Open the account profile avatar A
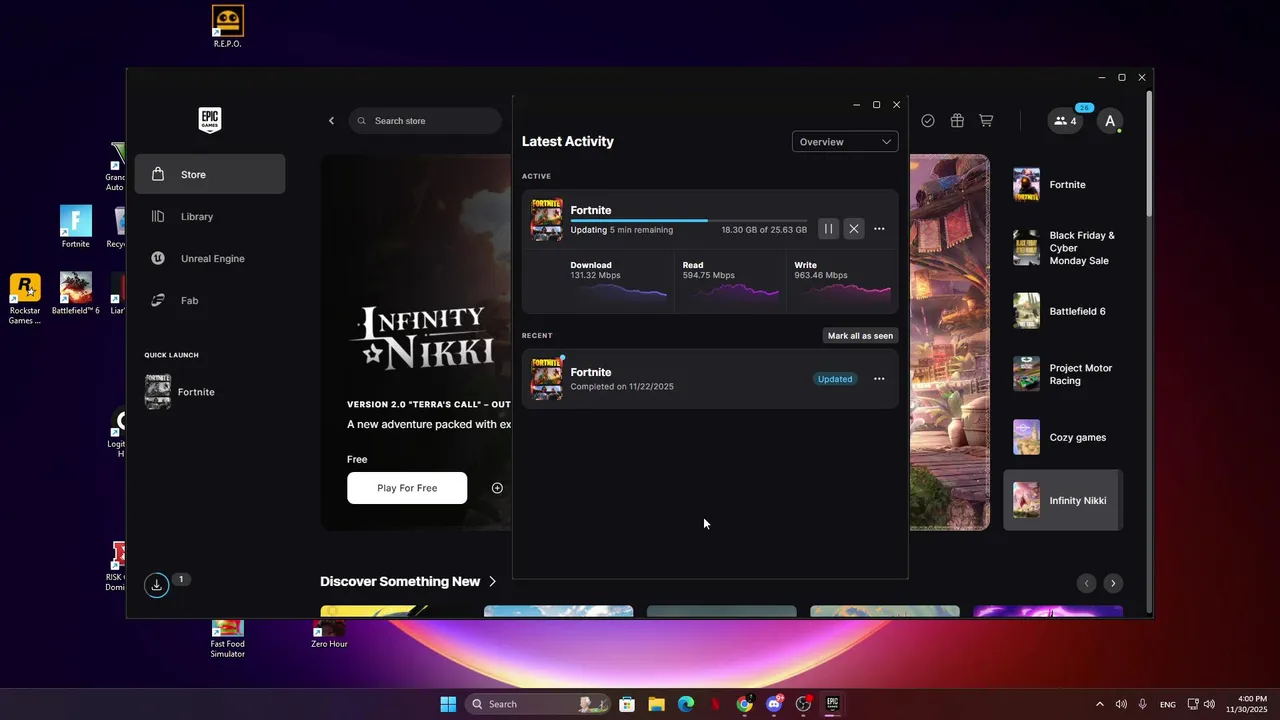This screenshot has height=720, width=1280. pyautogui.click(x=1110, y=121)
